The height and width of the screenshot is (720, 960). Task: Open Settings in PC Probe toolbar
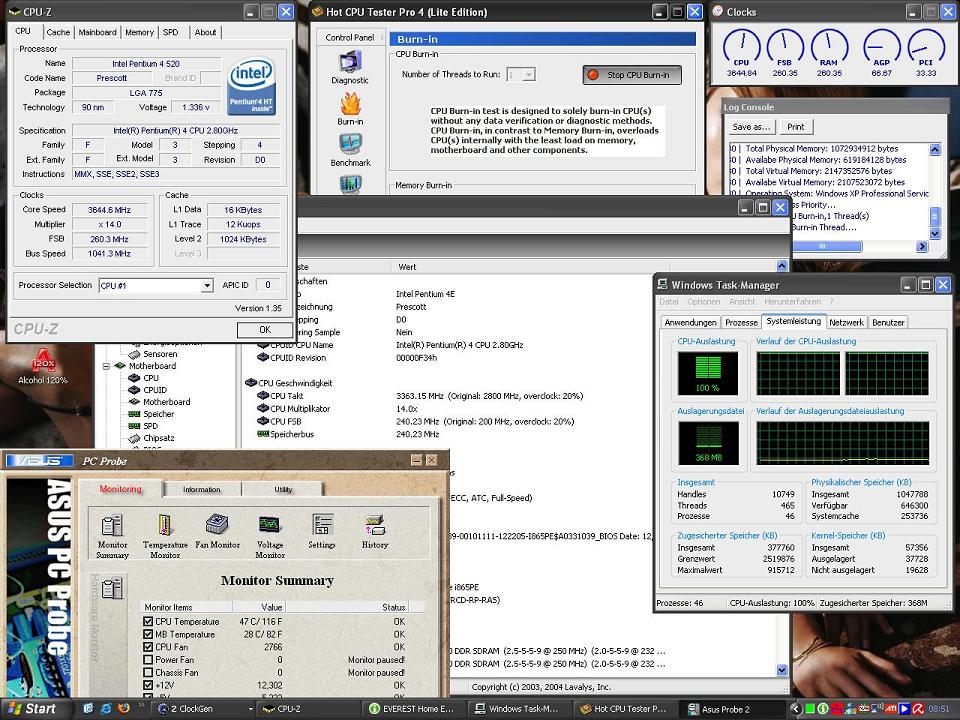click(321, 531)
